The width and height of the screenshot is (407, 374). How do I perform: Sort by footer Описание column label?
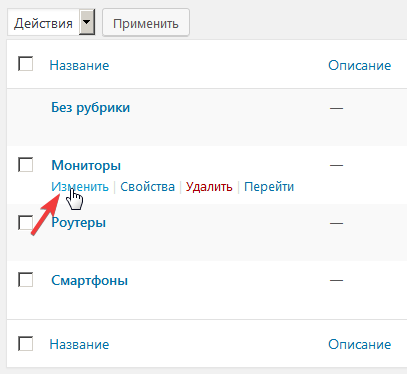tap(360, 344)
